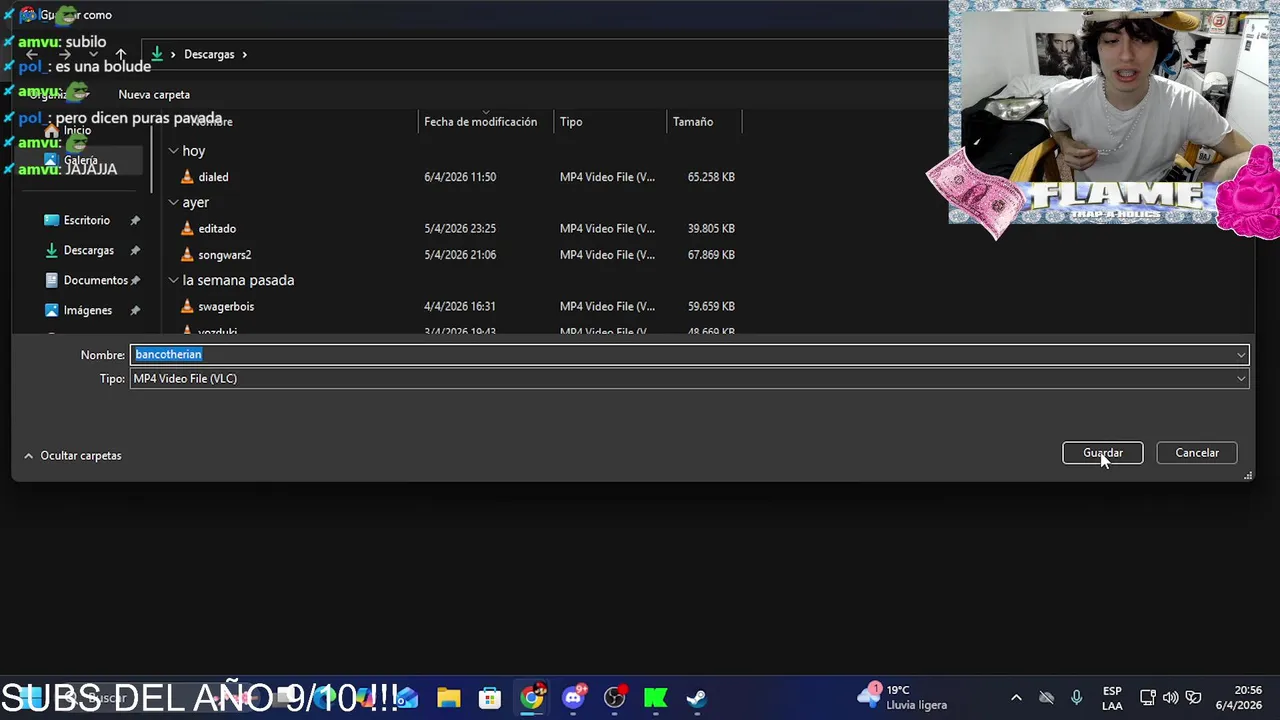Click the Imágenes folder icon in sidebar

tap(52, 311)
